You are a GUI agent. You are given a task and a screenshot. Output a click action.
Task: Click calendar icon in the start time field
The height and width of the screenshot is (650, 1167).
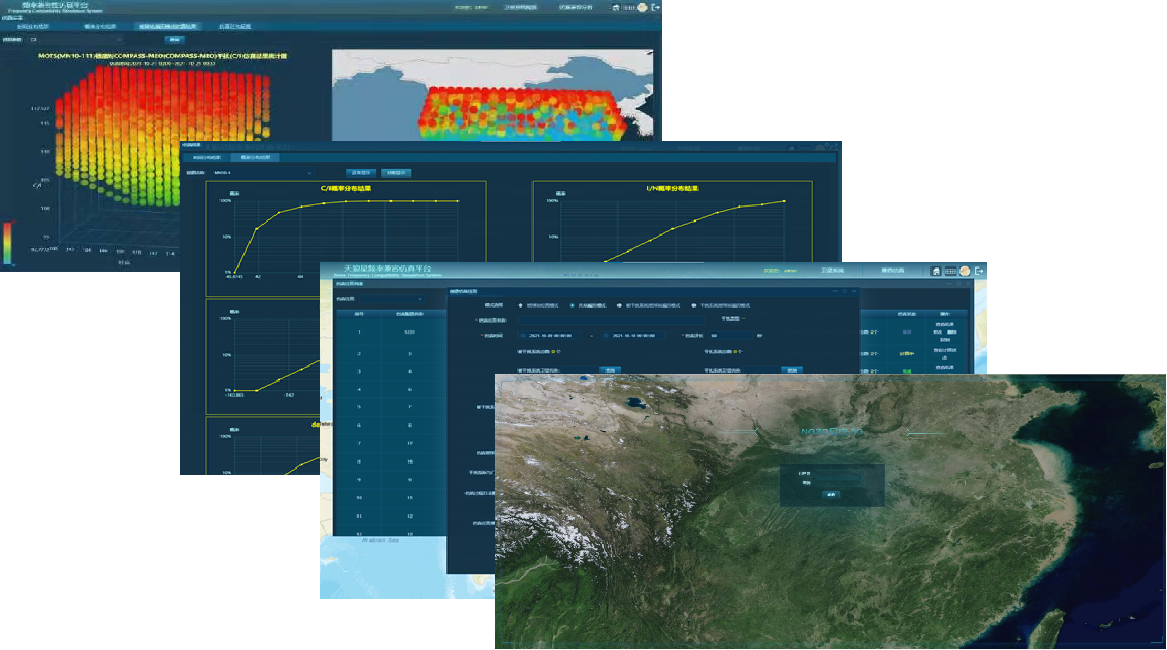pyautogui.click(x=523, y=335)
